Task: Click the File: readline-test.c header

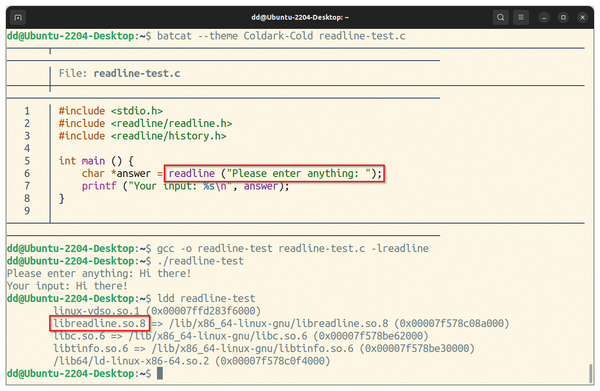Action: (119, 73)
